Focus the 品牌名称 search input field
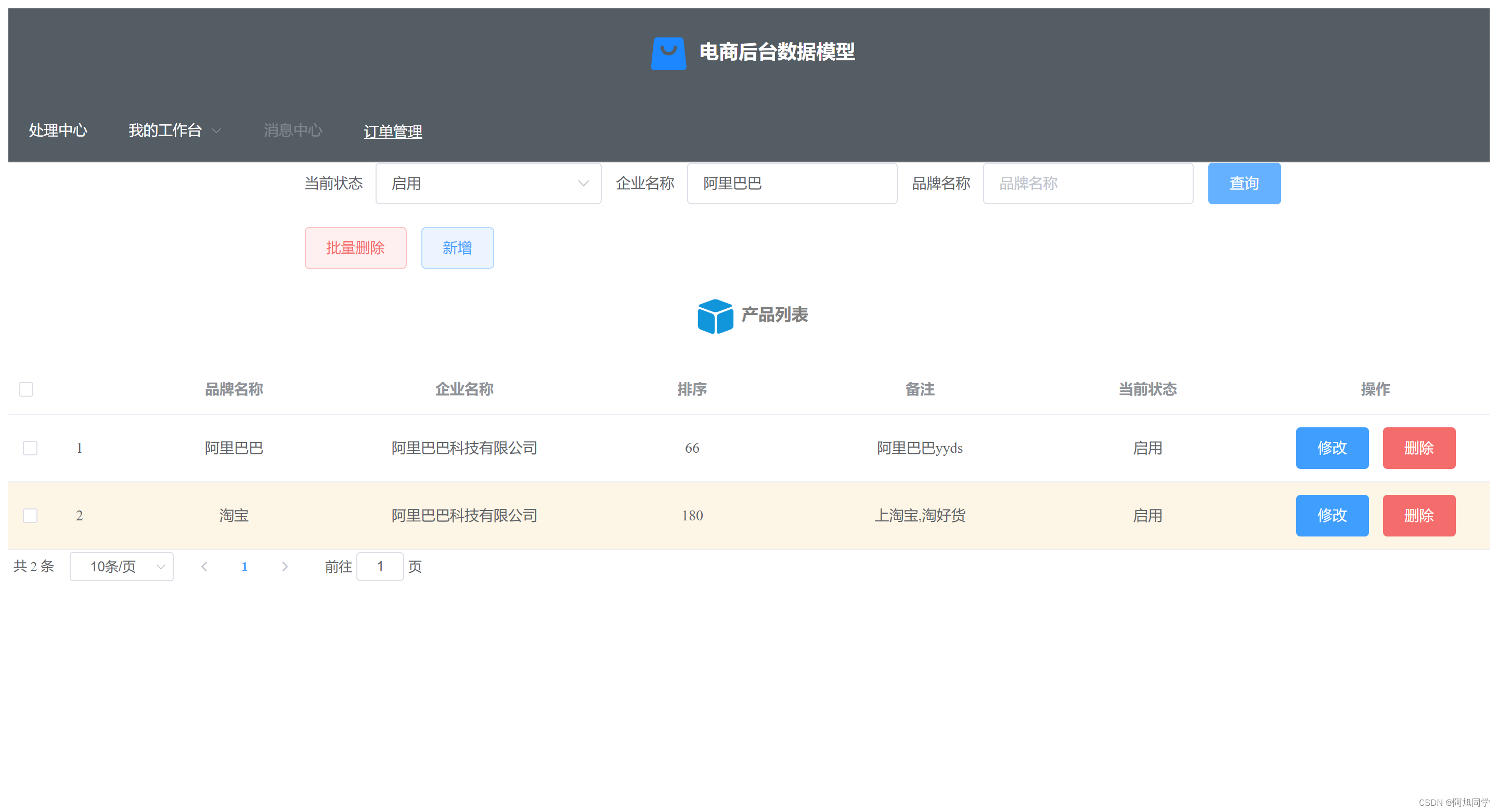 [x=1088, y=183]
